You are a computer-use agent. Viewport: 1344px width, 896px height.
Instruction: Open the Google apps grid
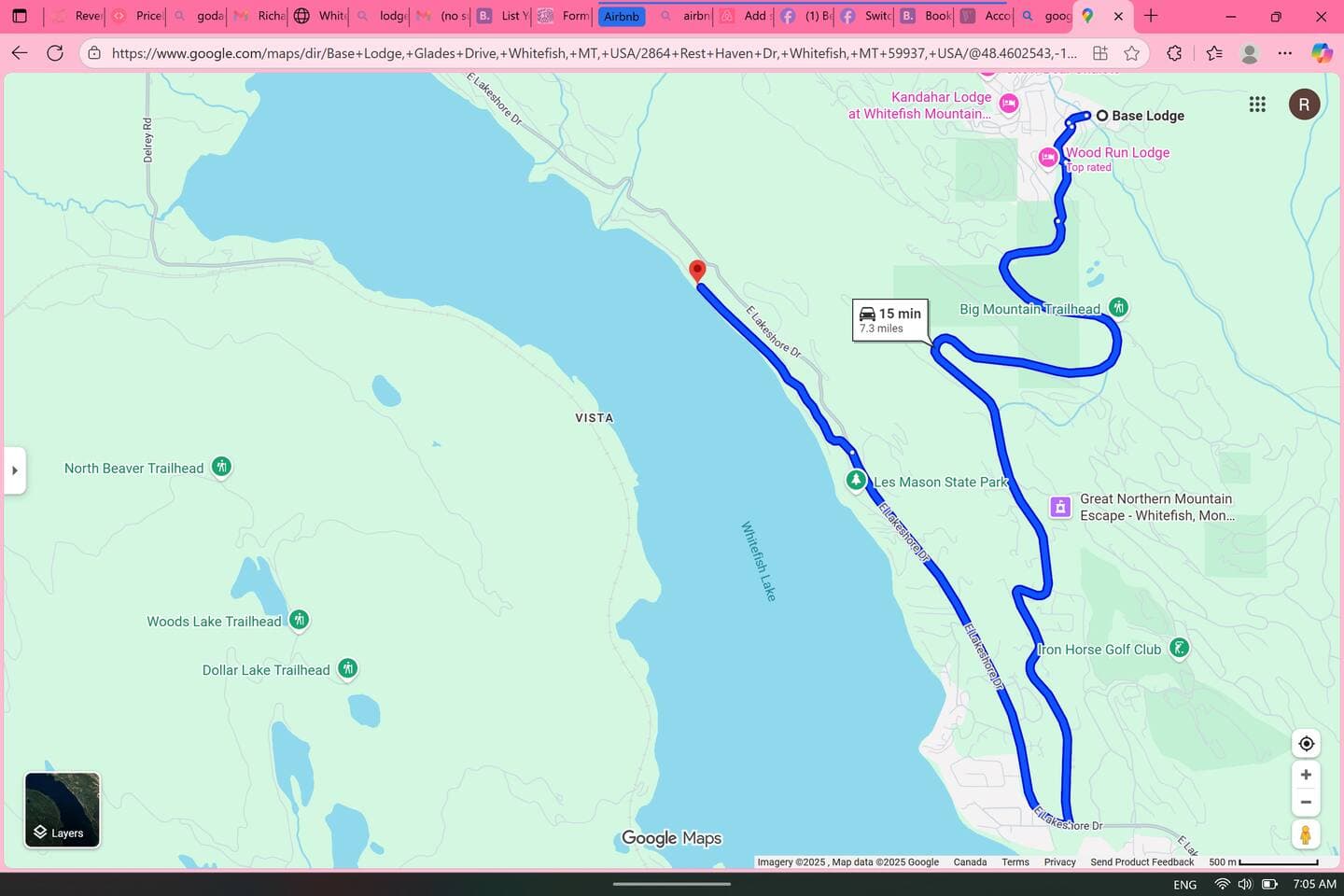1257,105
